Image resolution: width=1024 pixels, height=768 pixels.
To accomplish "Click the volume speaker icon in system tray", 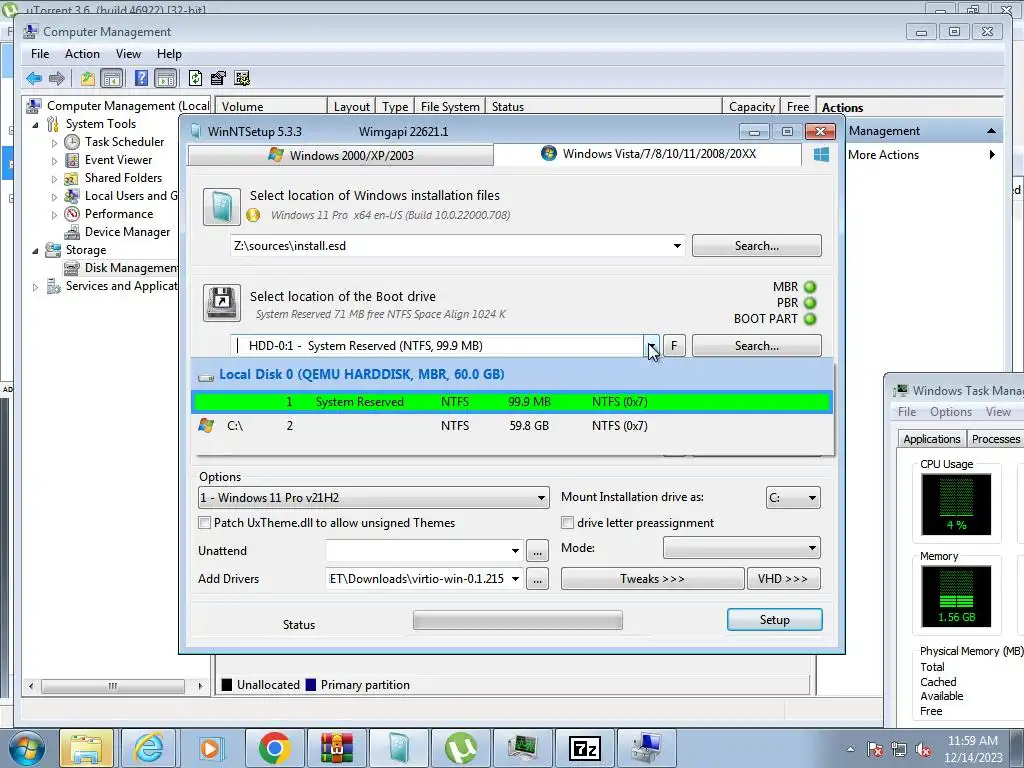I will pos(923,750).
